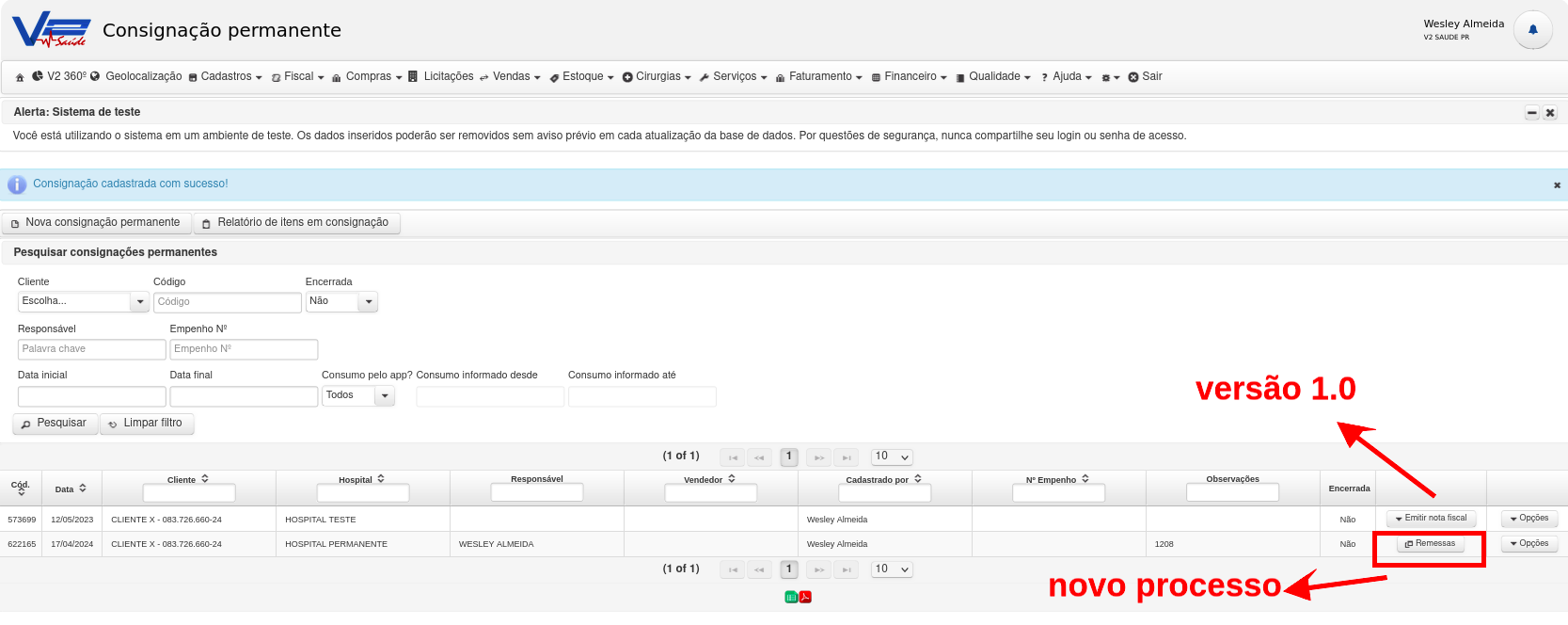Open the Consumo pelo app Todos dropdown
Screen dimensions: 1568x625
click(x=358, y=396)
